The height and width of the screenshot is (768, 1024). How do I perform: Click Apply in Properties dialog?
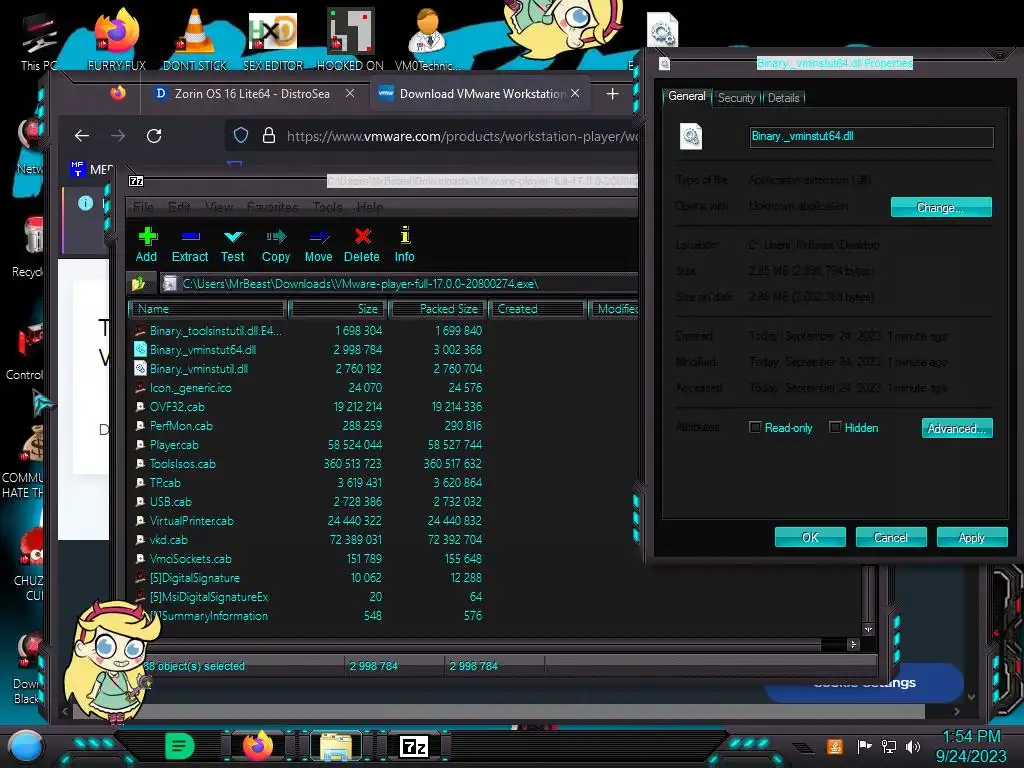click(x=972, y=537)
